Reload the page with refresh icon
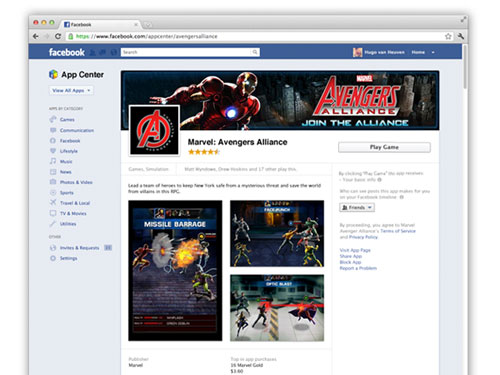 click(58, 36)
